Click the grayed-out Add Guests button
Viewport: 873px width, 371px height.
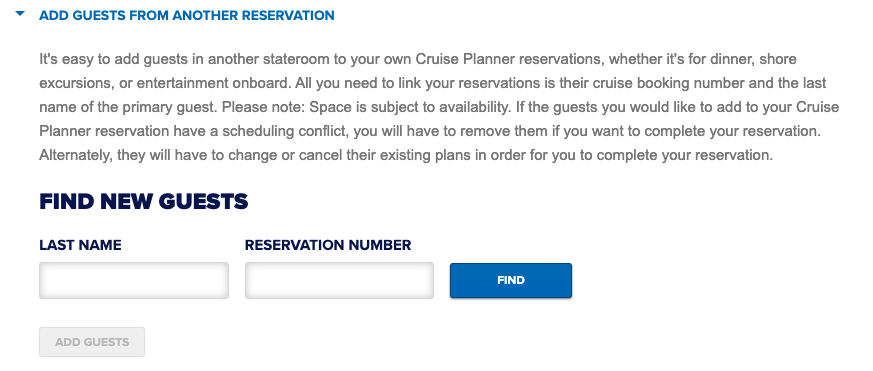pyautogui.click(x=92, y=342)
